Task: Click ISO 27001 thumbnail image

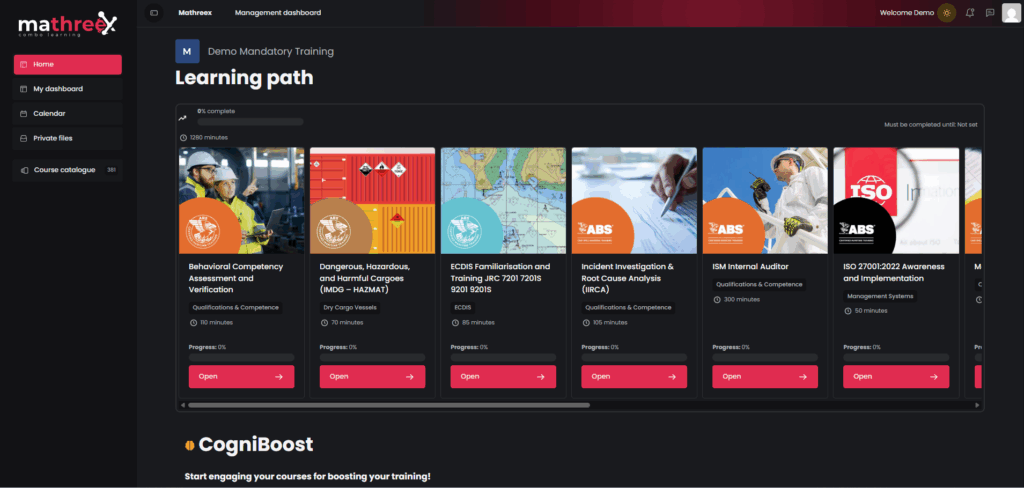Action: click(896, 201)
